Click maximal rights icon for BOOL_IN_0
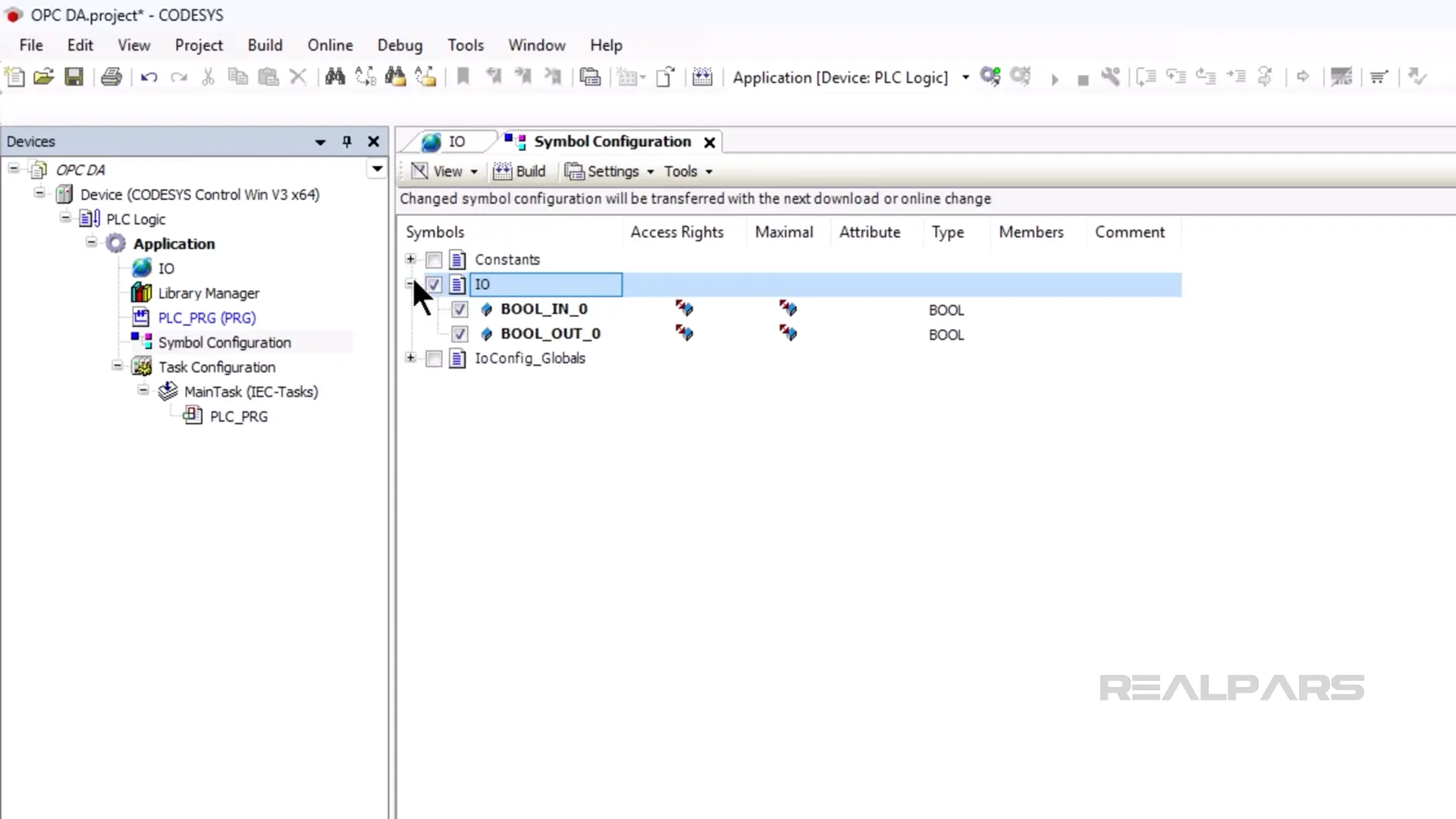 click(788, 309)
